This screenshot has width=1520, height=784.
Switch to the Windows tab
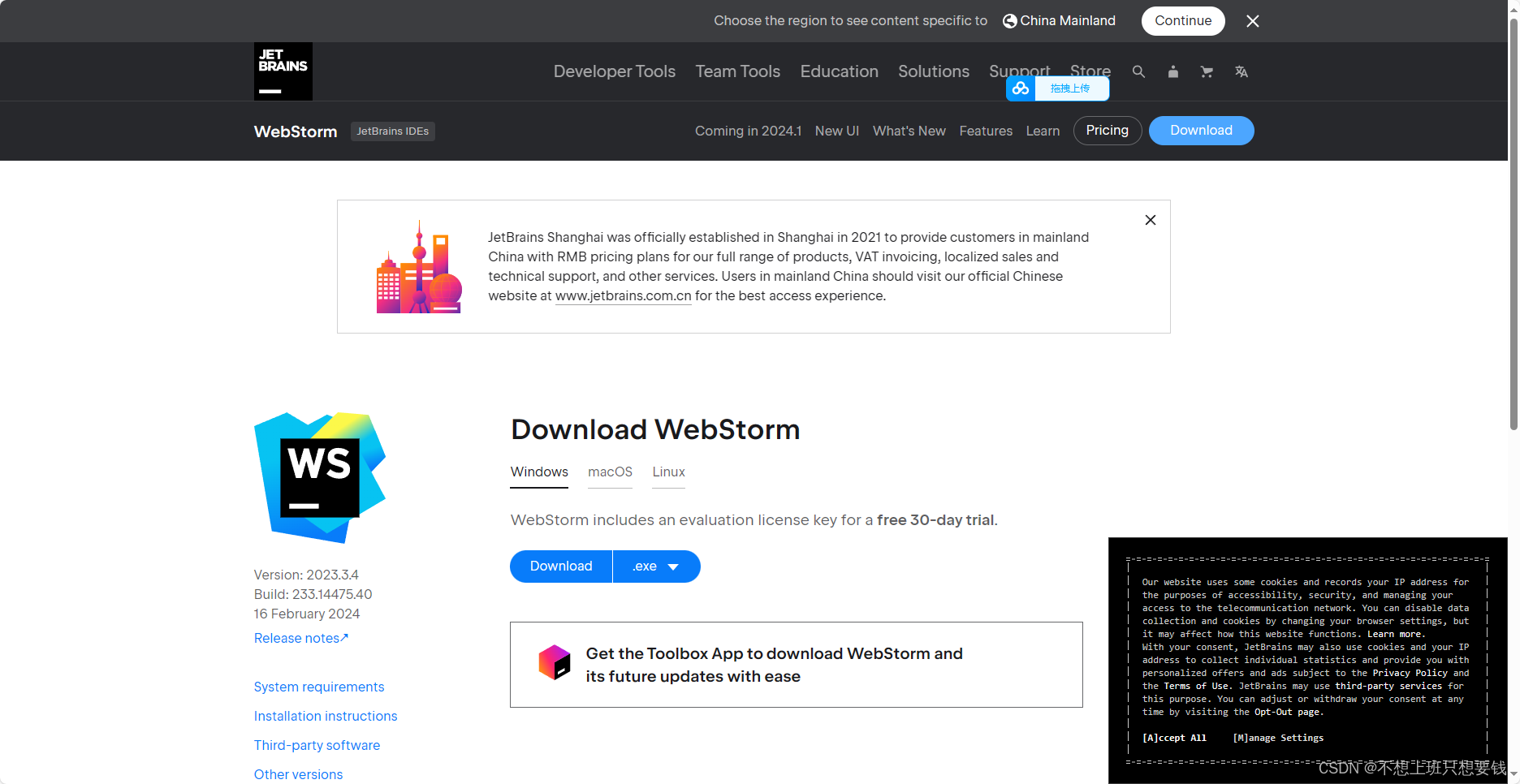pyautogui.click(x=539, y=472)
